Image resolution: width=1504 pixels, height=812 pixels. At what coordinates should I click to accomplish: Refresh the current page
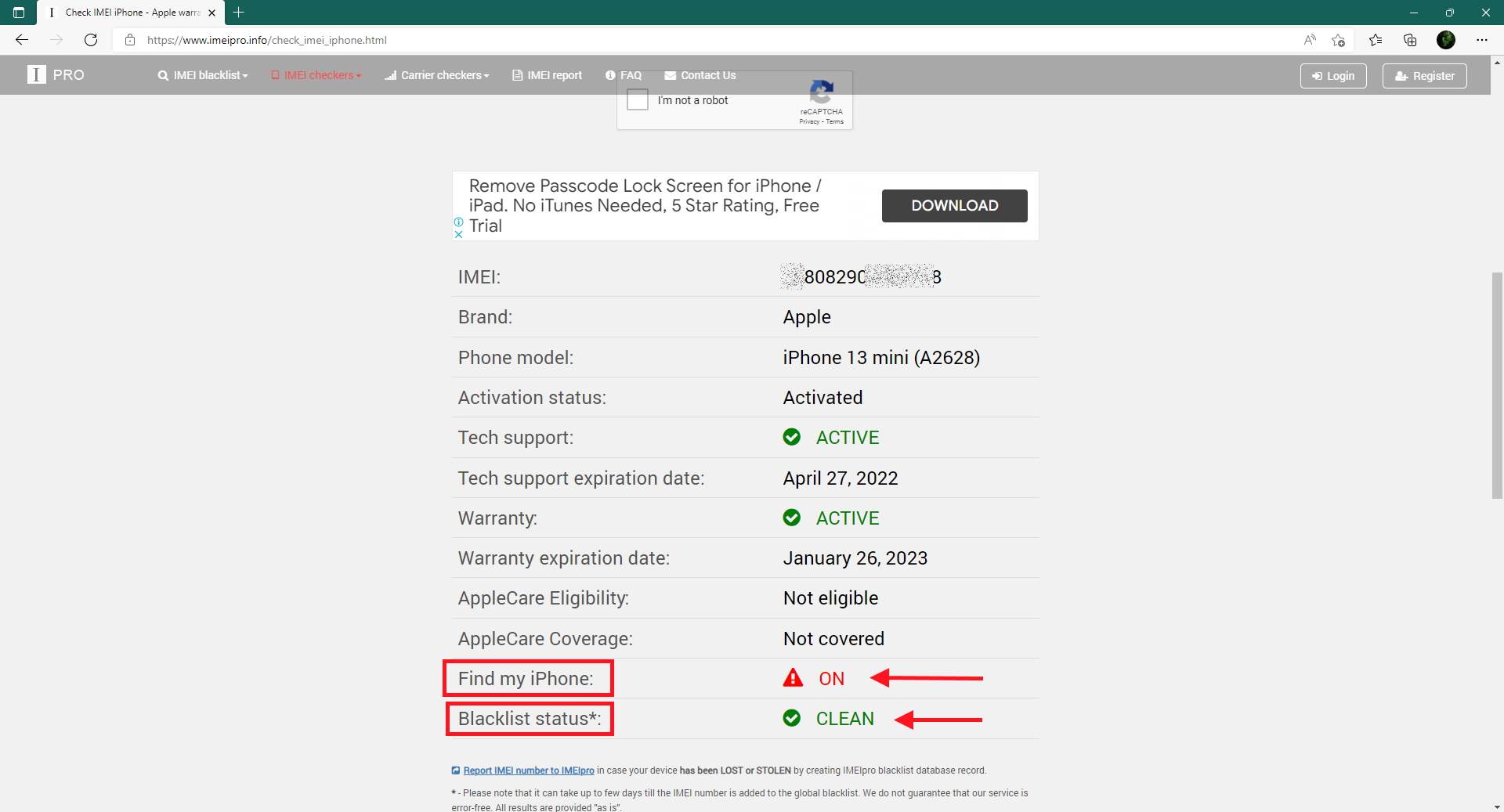(91, 40)
